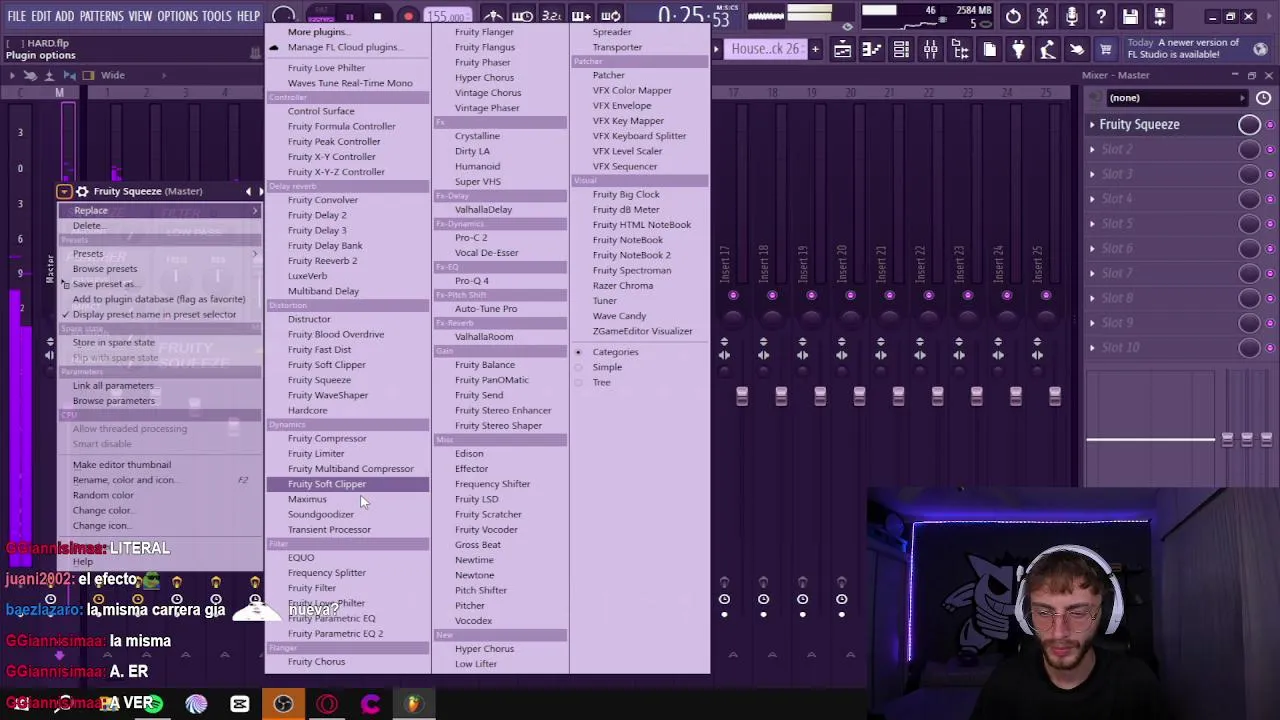Screen dimensions: 1280x720
Task: Click the microphone one-click recording icon
Action: click(1071, 16)
